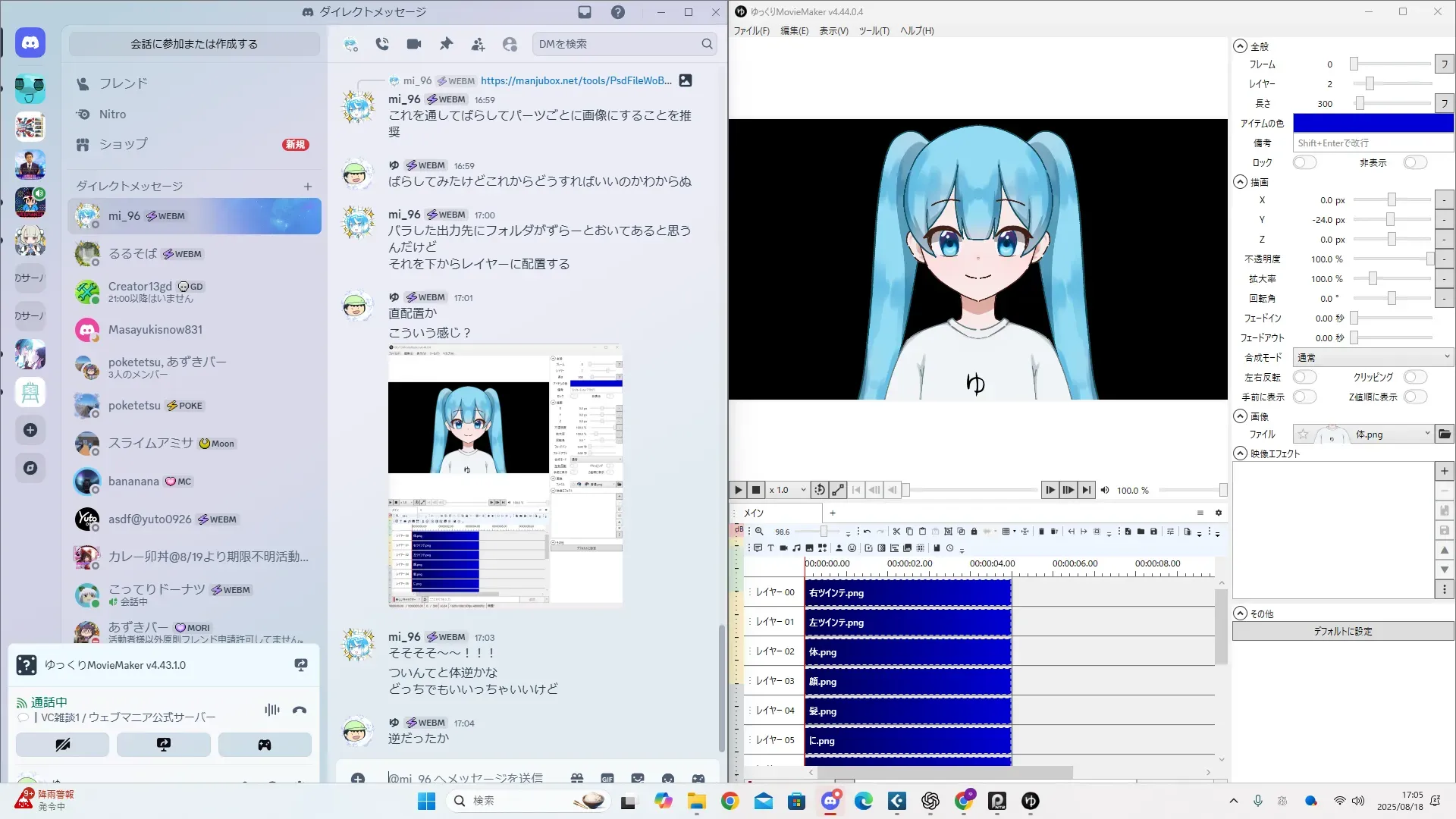Click the cut scissors icon in timeline toolbar
Image resolution: width=1456 pixels, height=819 pixels.
pyautogui.click(x=896, y=532)
